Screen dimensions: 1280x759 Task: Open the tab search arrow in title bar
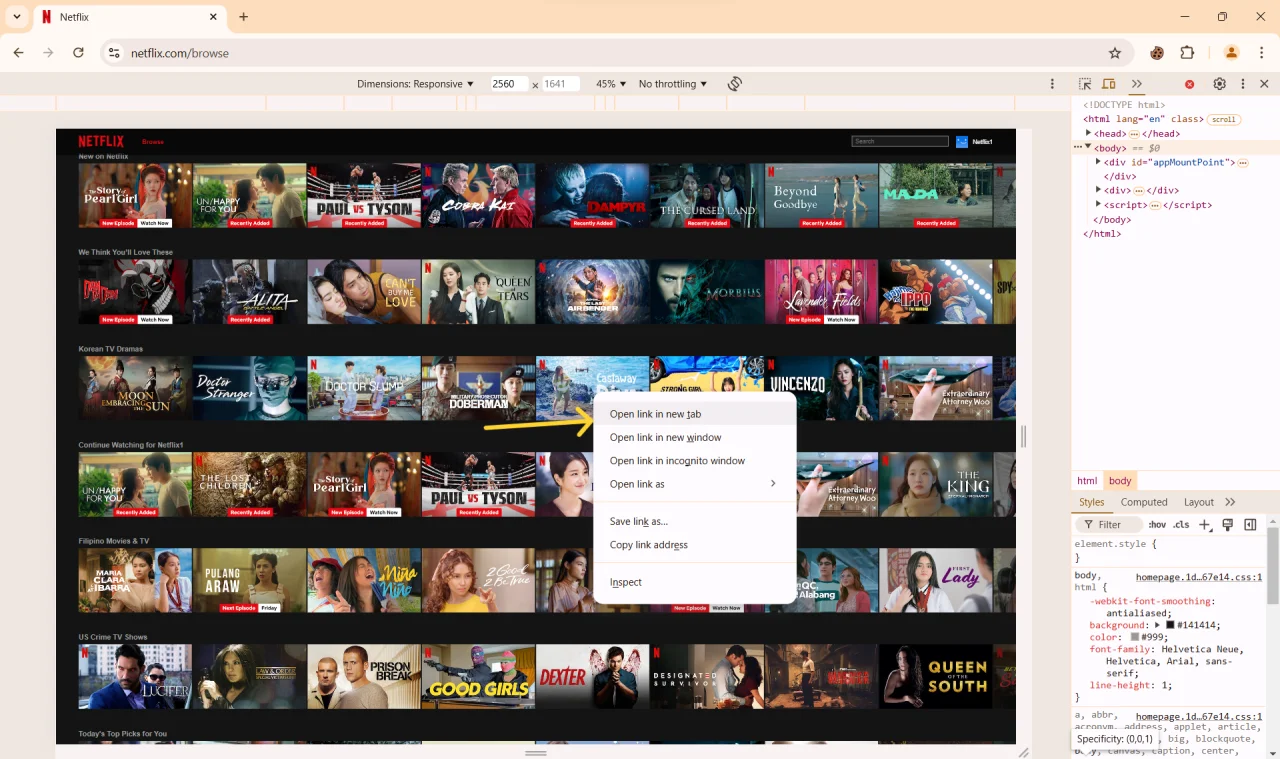(x=17, y=17)
